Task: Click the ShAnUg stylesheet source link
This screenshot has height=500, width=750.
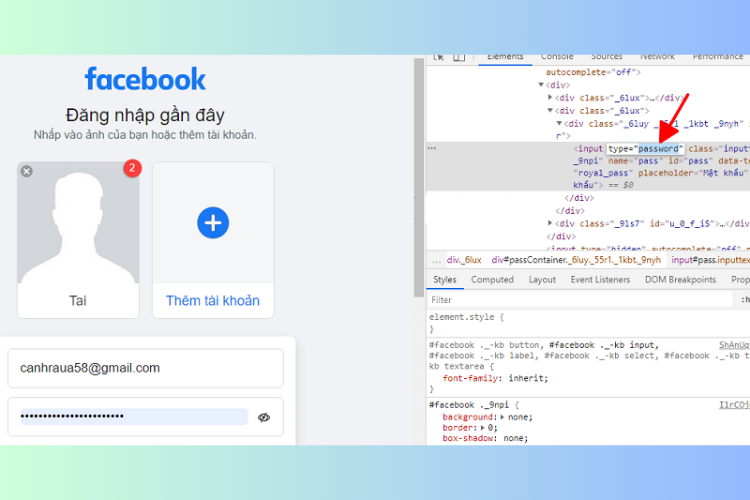Action: point(734,345)
